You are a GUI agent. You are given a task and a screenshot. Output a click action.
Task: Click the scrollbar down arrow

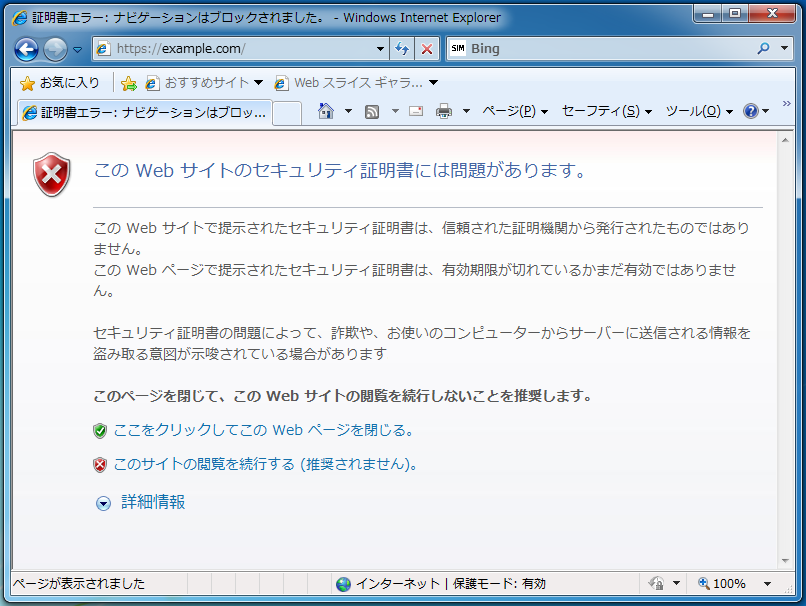[x=785, y=561]
